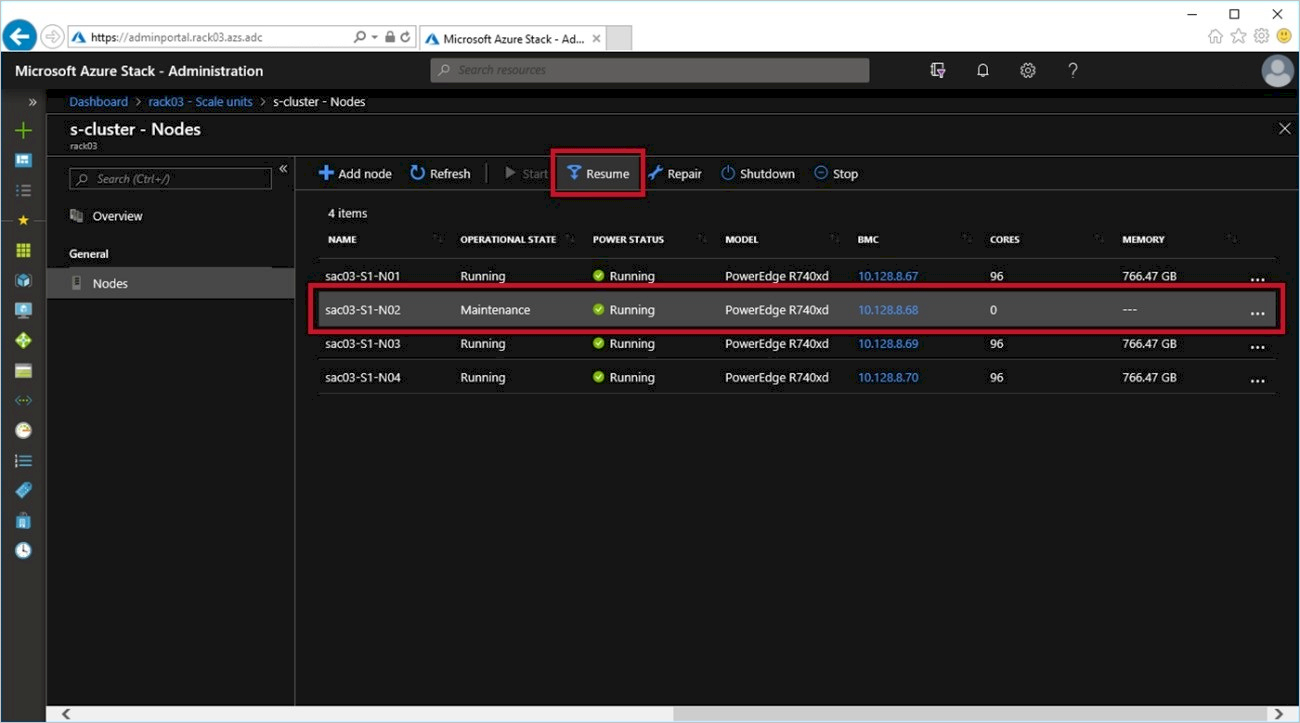Screen dimensions: 1300x723
Task: Open the Virtual machines monitor icon
Action: (23, 310)
